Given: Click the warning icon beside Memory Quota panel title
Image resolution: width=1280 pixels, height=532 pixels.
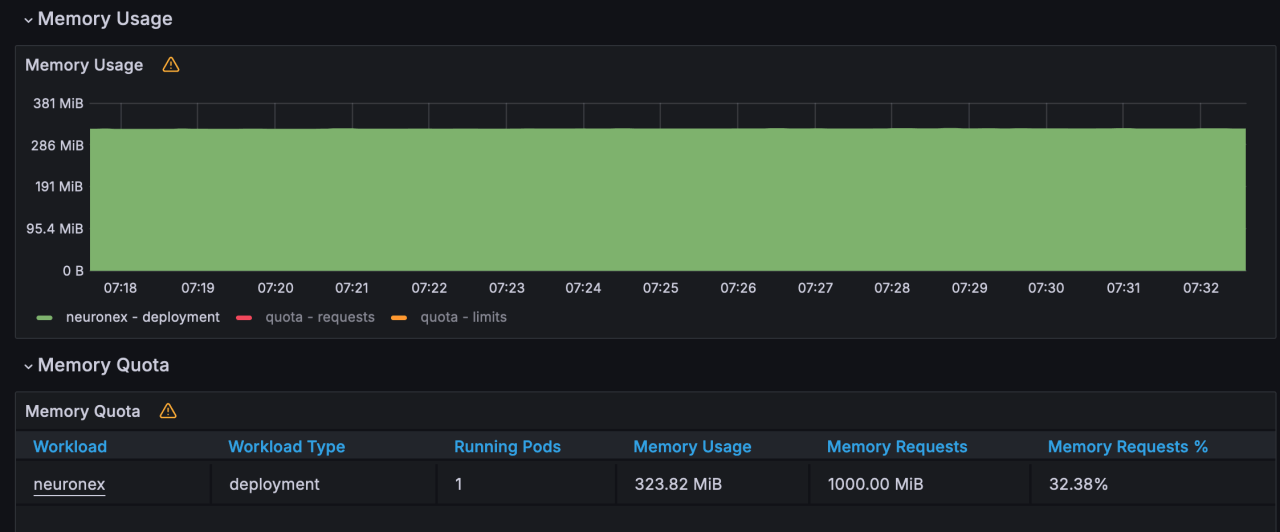Looking at the screenshot, I should pos(168,411).
